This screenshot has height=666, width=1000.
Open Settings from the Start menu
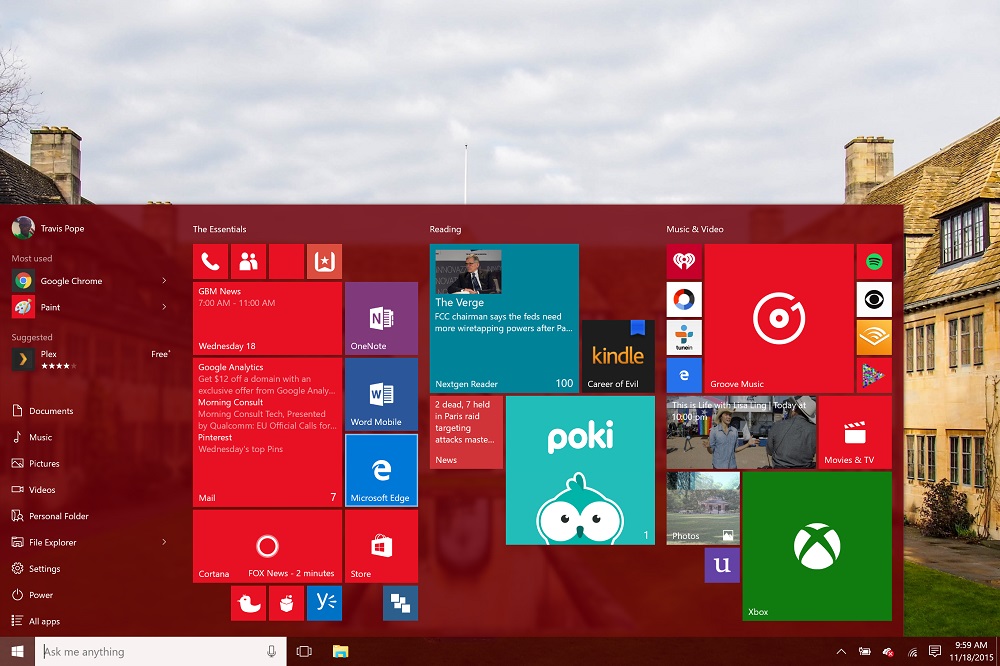(44, 569)
